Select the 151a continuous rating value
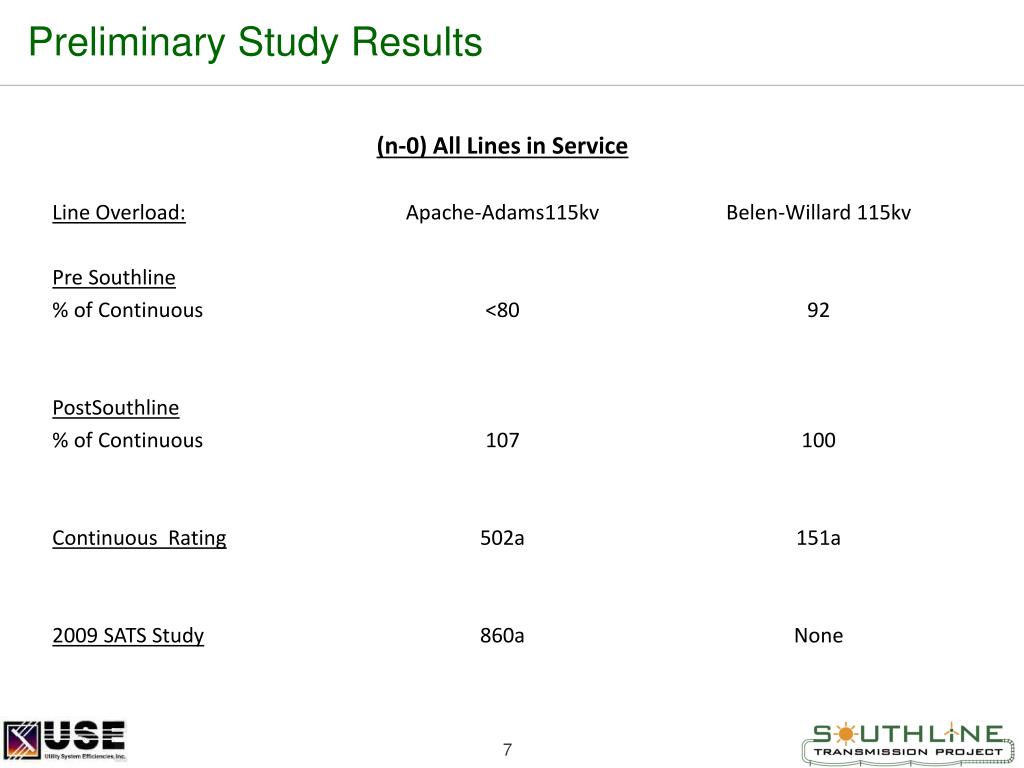1024x768 pixels. pos(818,538)
